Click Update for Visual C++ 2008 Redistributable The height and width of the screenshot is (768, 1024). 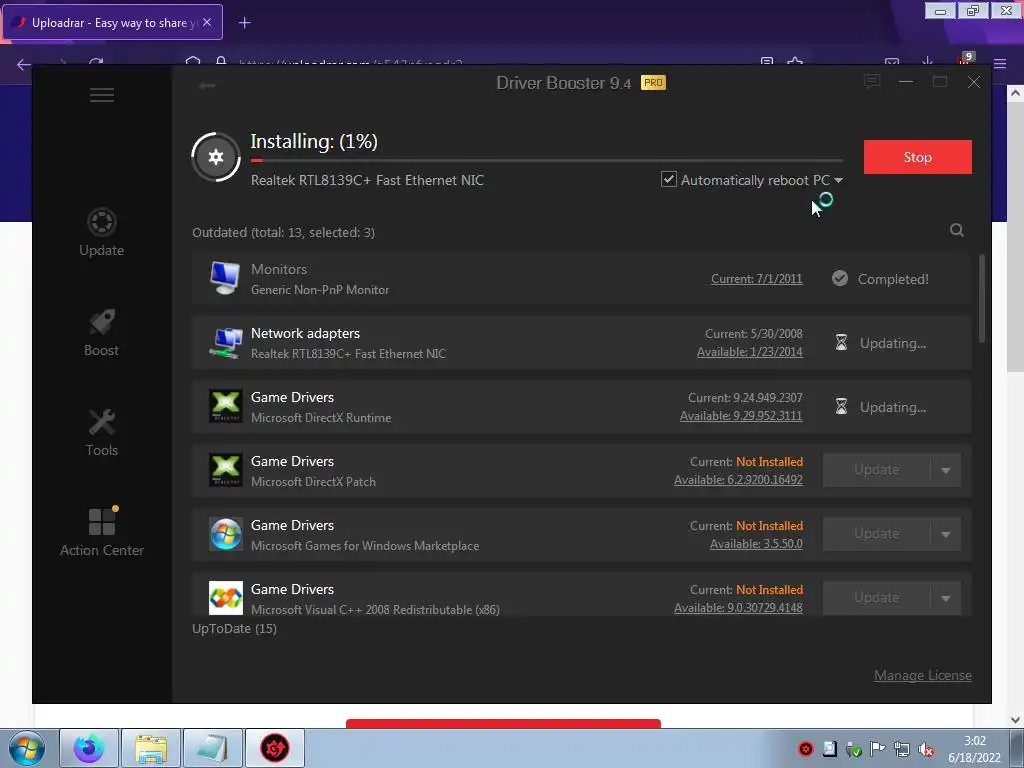point(876,598)
